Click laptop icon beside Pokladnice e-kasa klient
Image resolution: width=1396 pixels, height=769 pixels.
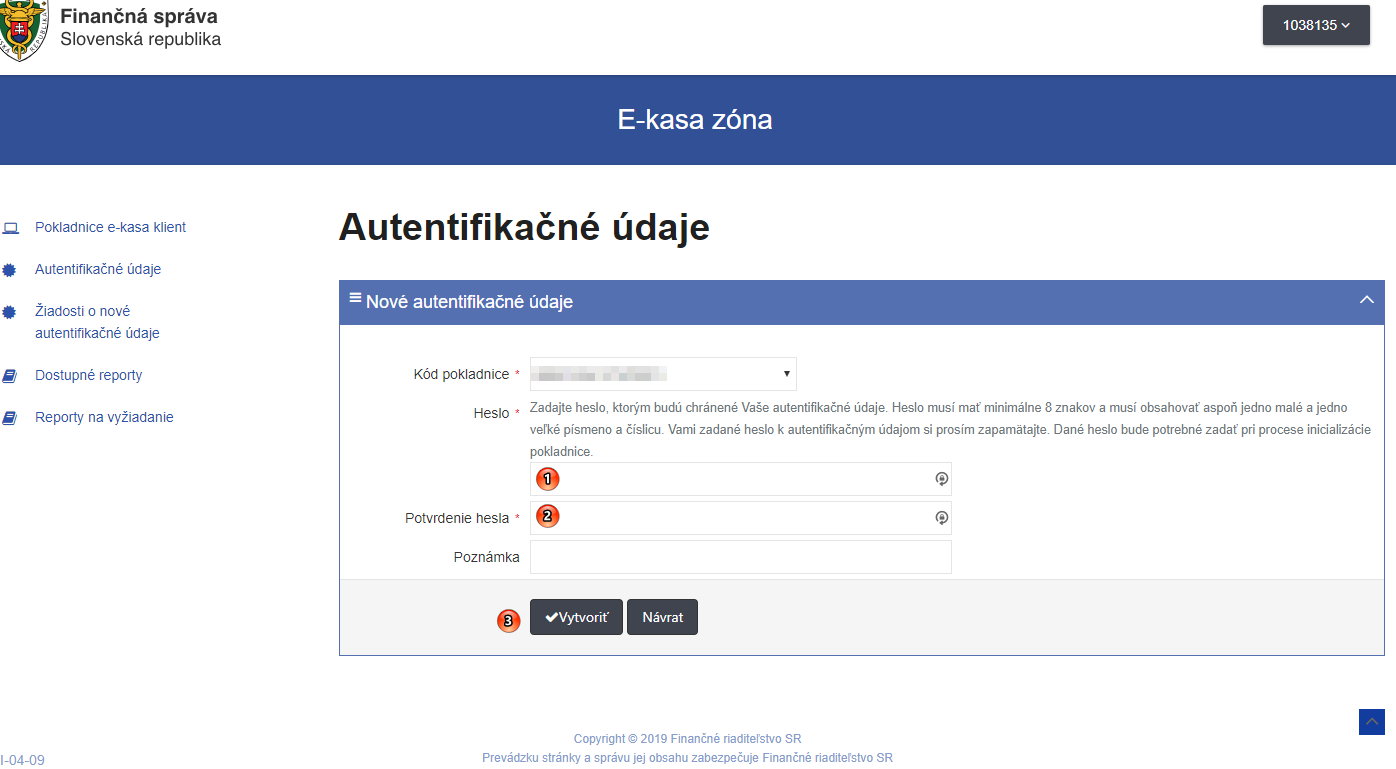point(11,228)
